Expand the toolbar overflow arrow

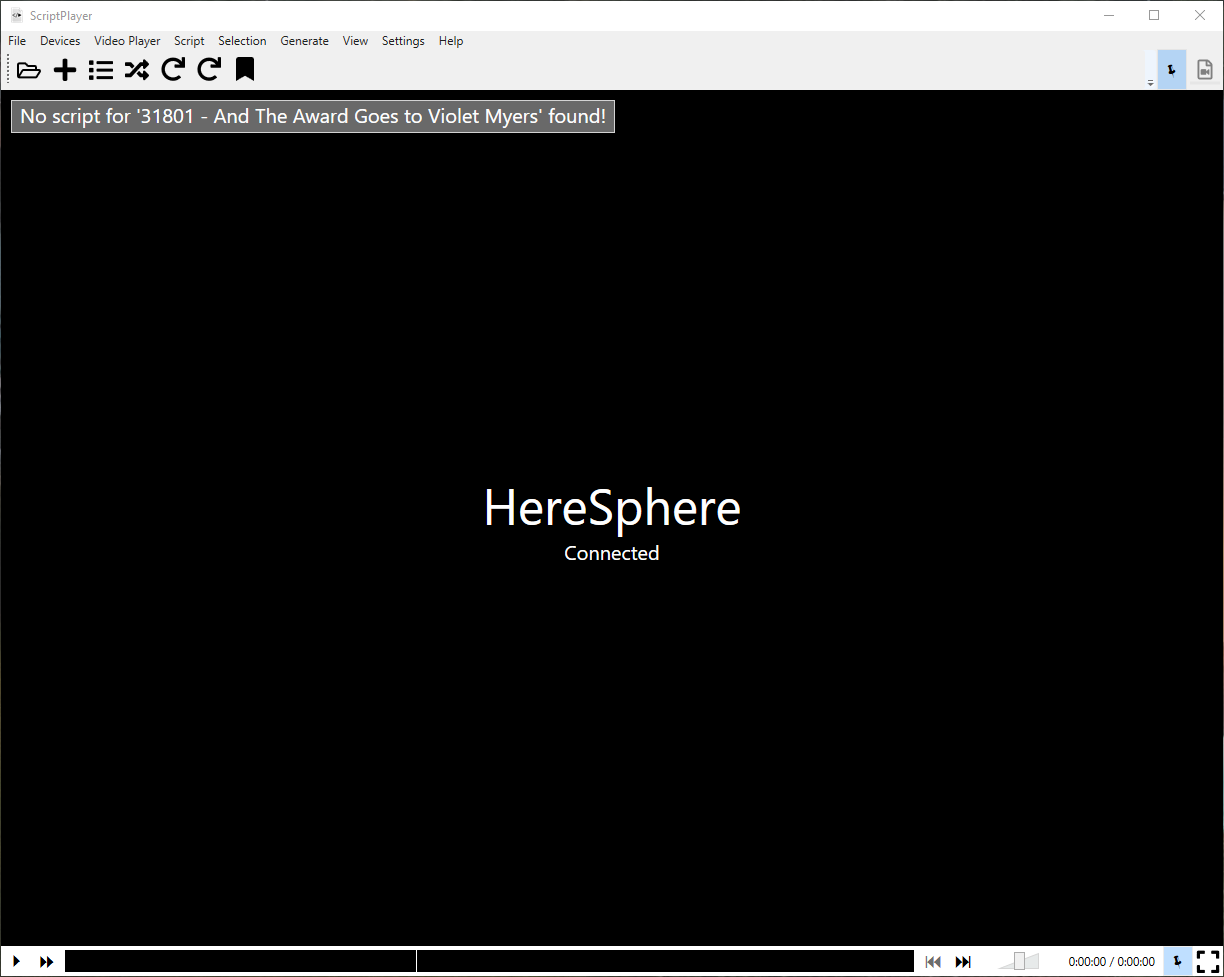coord(1150,84)
